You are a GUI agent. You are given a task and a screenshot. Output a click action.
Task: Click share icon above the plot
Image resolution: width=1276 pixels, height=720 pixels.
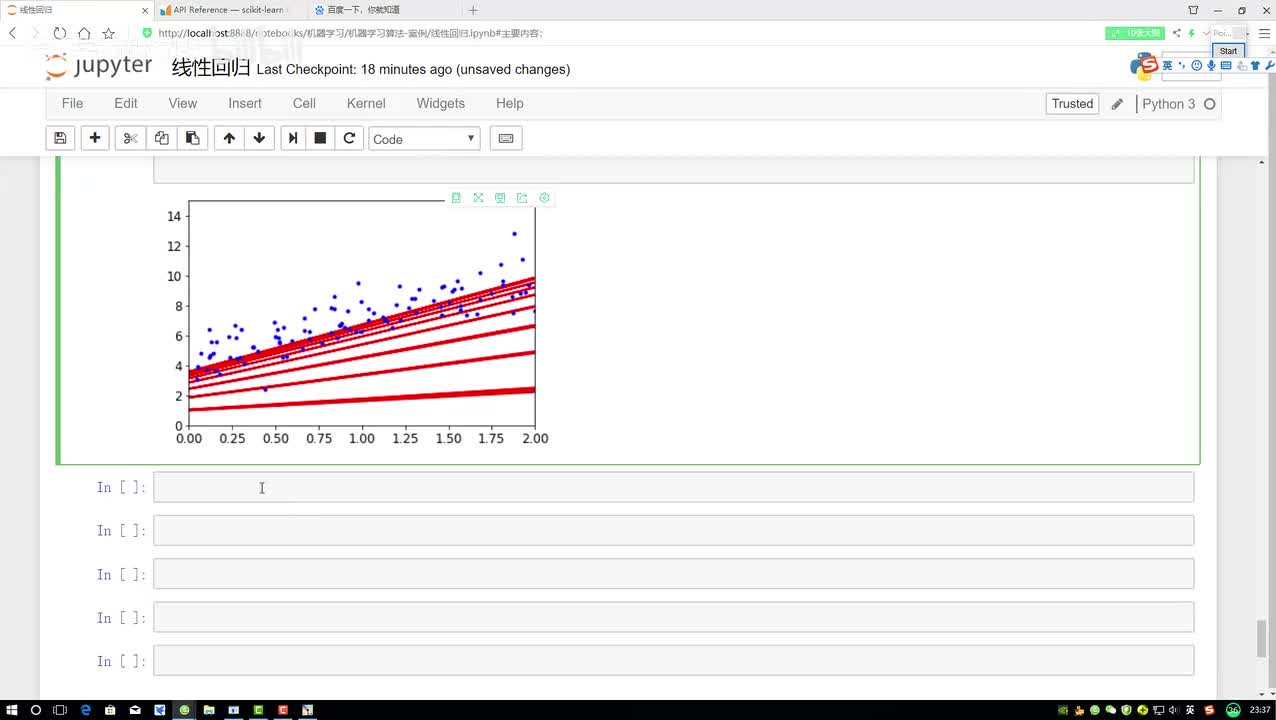point(522,198)
